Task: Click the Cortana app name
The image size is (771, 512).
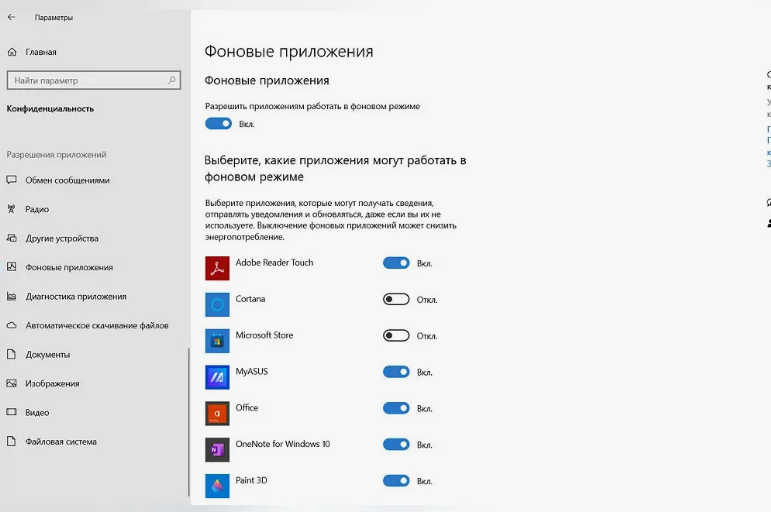Action: [250, 299]
